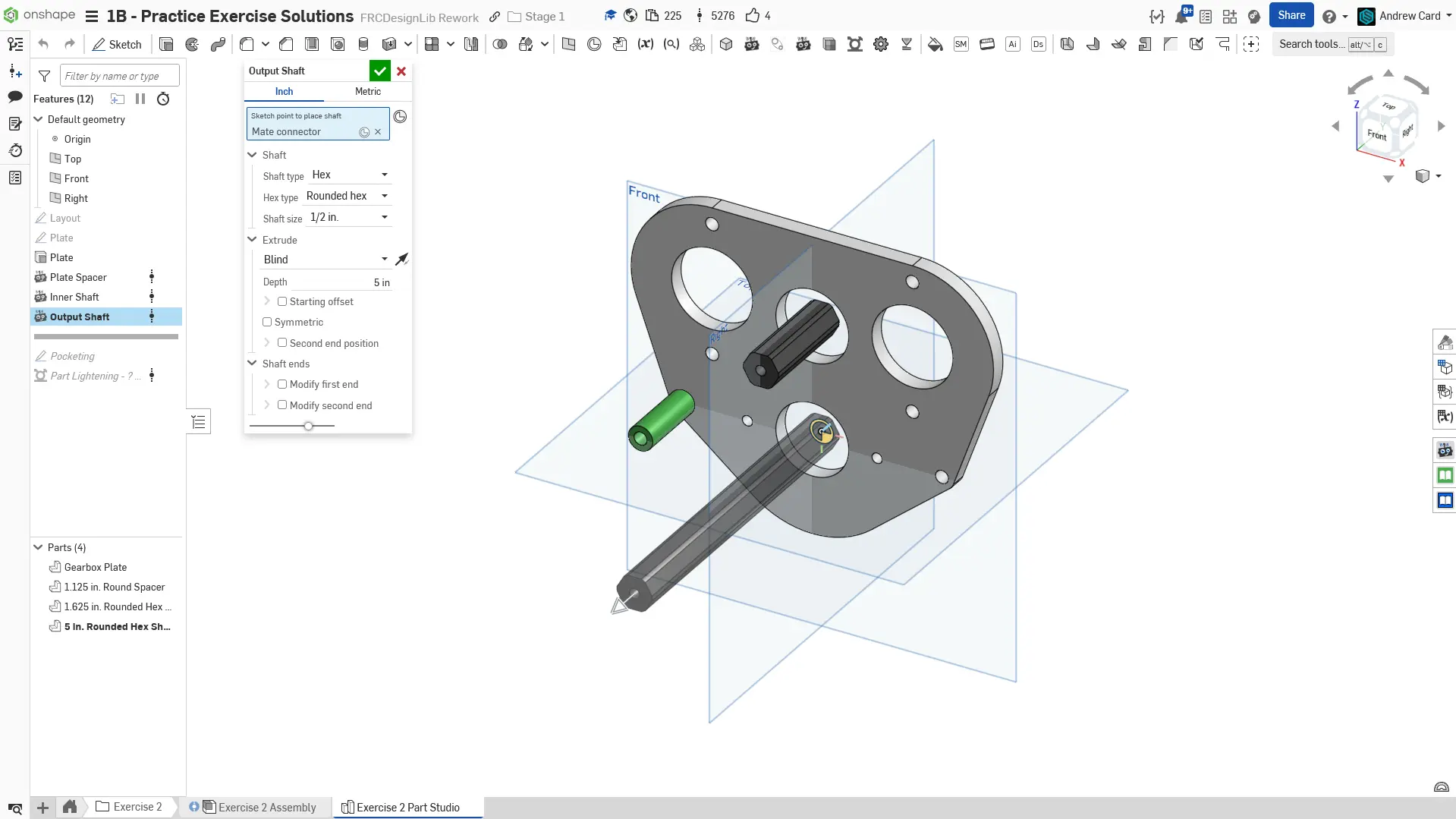Check the Starting offset option
This screenshot has width=1456, height=819.
(x=282, y=301)
